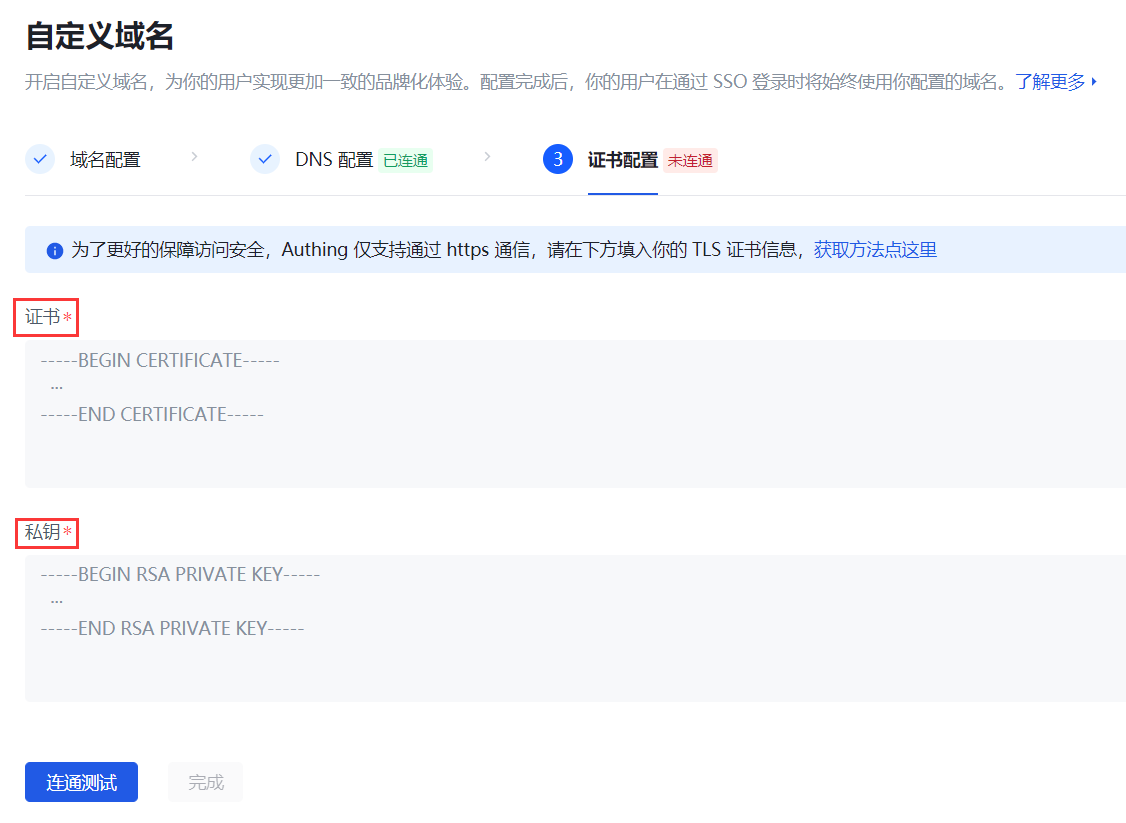The image size is (1126, 823).
Task: Select the 证书配置 step label
Action: click(622, 160)
